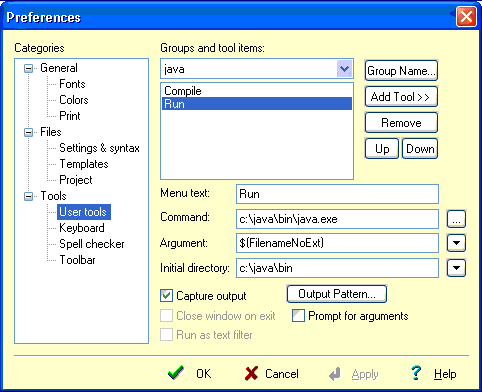Viewport: 482px width, 392px height.
Task: Click the blue question mark Help icon
Action: click(416, 373)
